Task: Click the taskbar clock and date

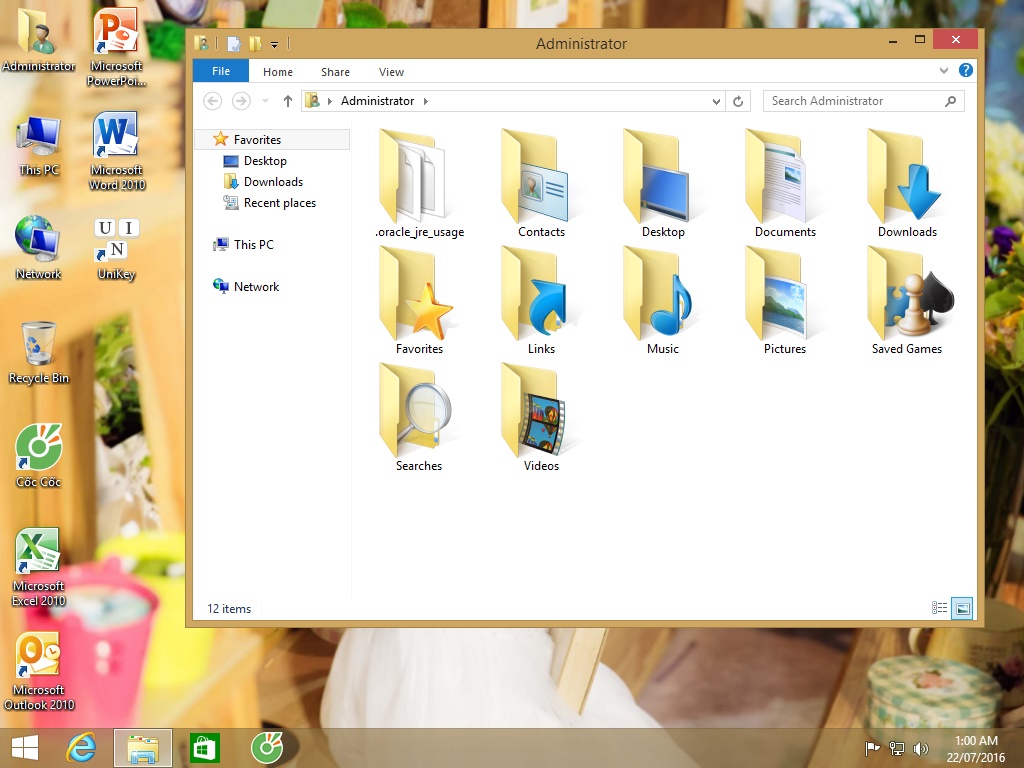Action: point(976,748)
